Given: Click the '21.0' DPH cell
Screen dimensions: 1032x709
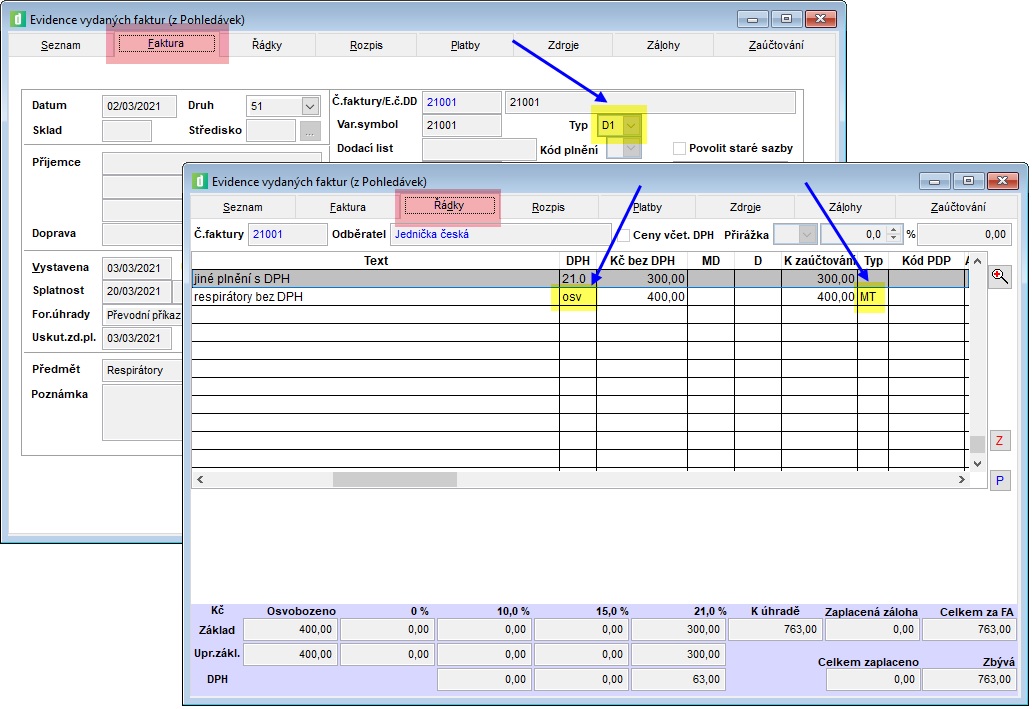Looking at the screenshot, I should tap(578, 278).
